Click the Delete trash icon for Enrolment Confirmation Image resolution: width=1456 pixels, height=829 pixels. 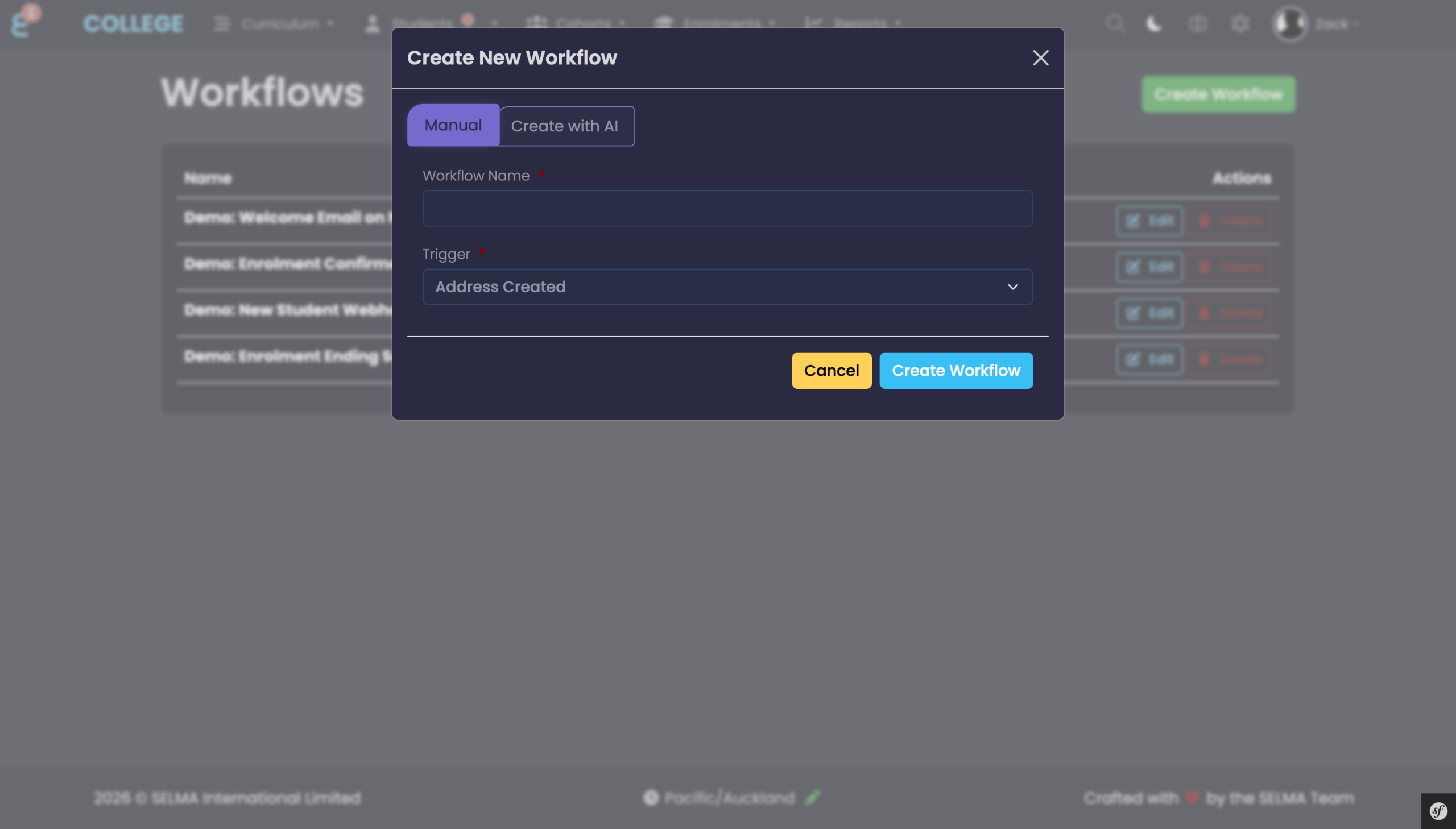coord(1232,267)
